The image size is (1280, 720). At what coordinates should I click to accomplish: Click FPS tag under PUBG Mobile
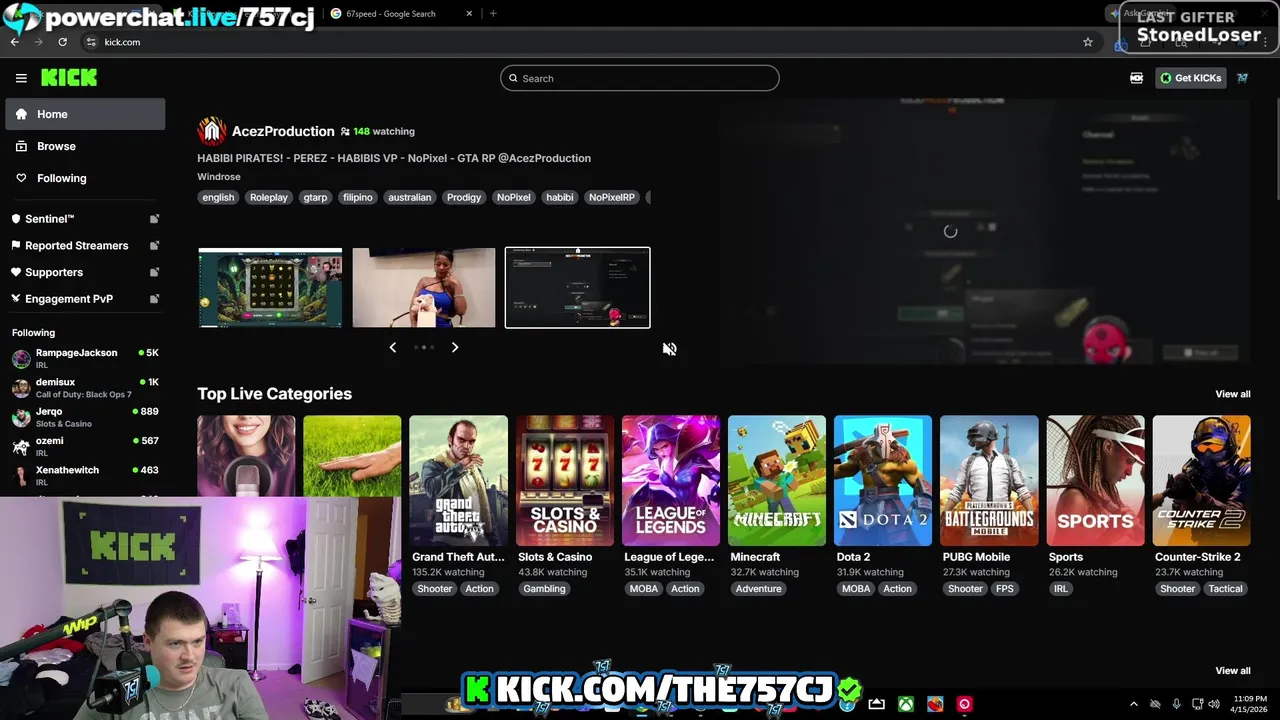(1005, 589)
